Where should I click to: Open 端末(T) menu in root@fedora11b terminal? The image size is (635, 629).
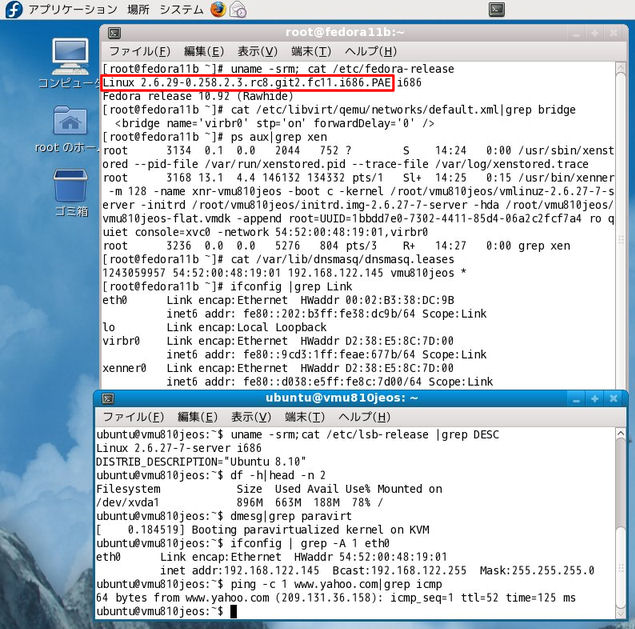[311, 51]
